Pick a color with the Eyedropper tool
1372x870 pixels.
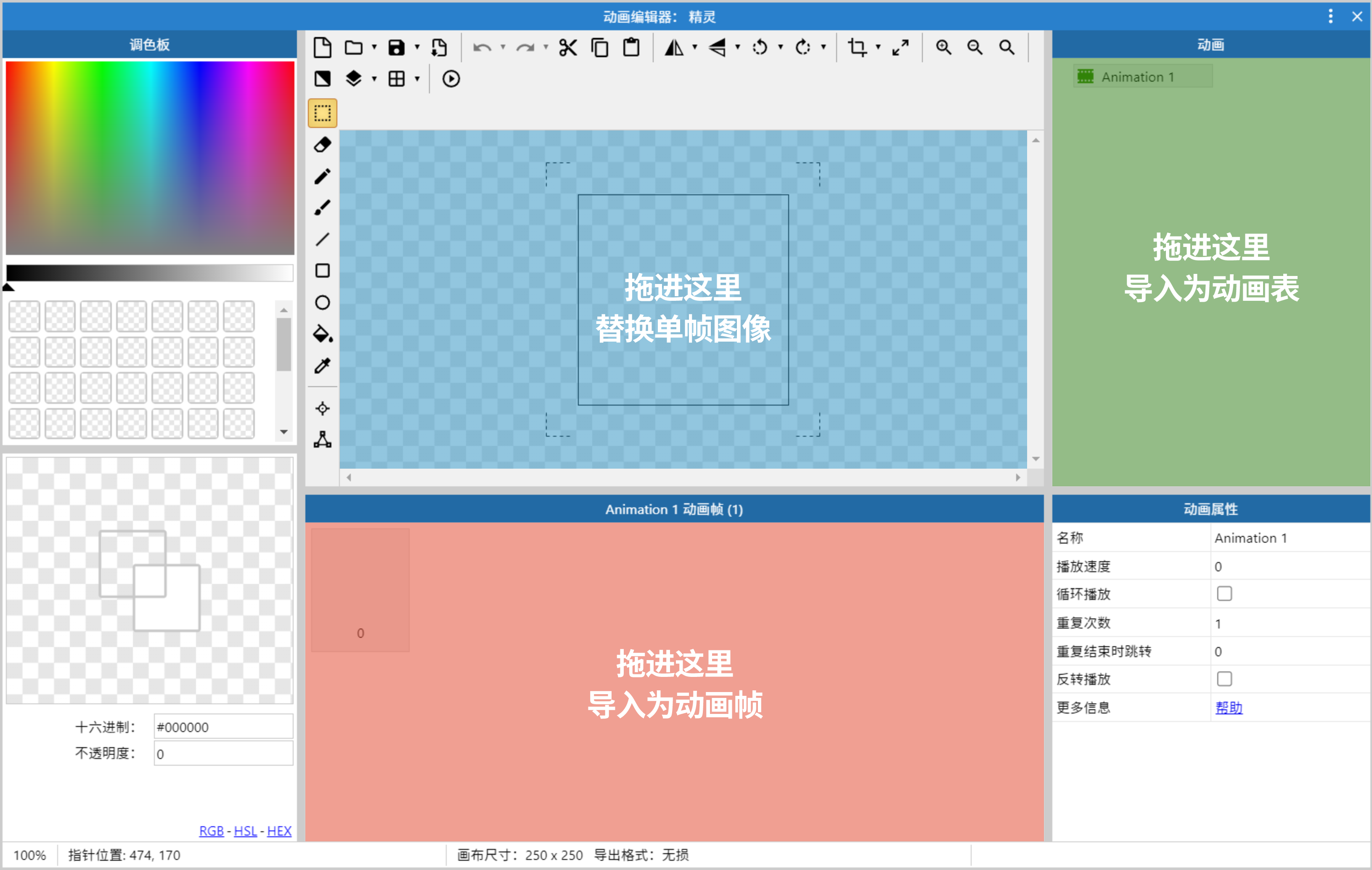coord(323,366)
